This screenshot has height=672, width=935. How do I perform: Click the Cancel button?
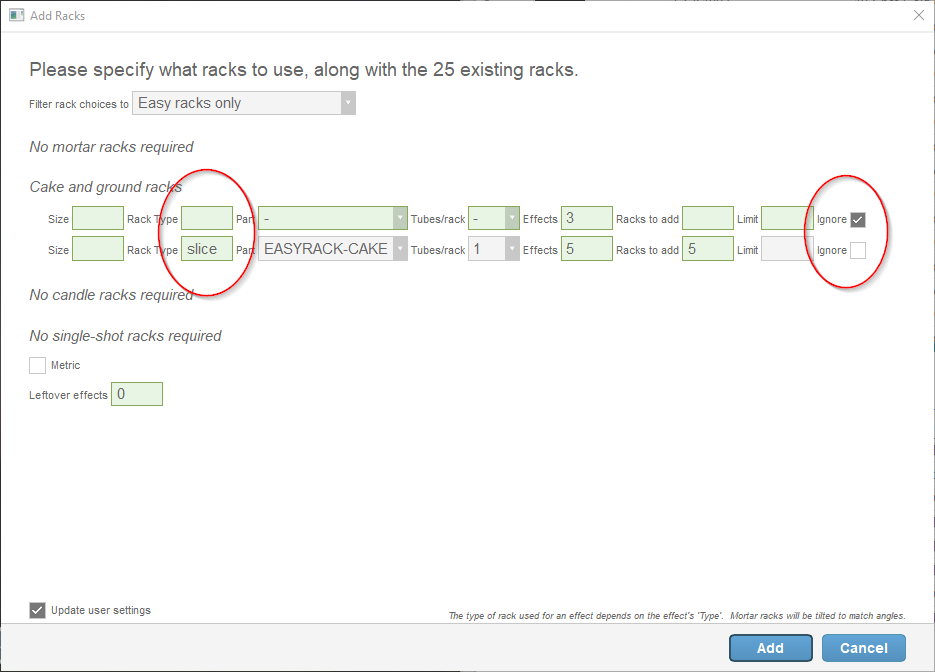point(863,647)
